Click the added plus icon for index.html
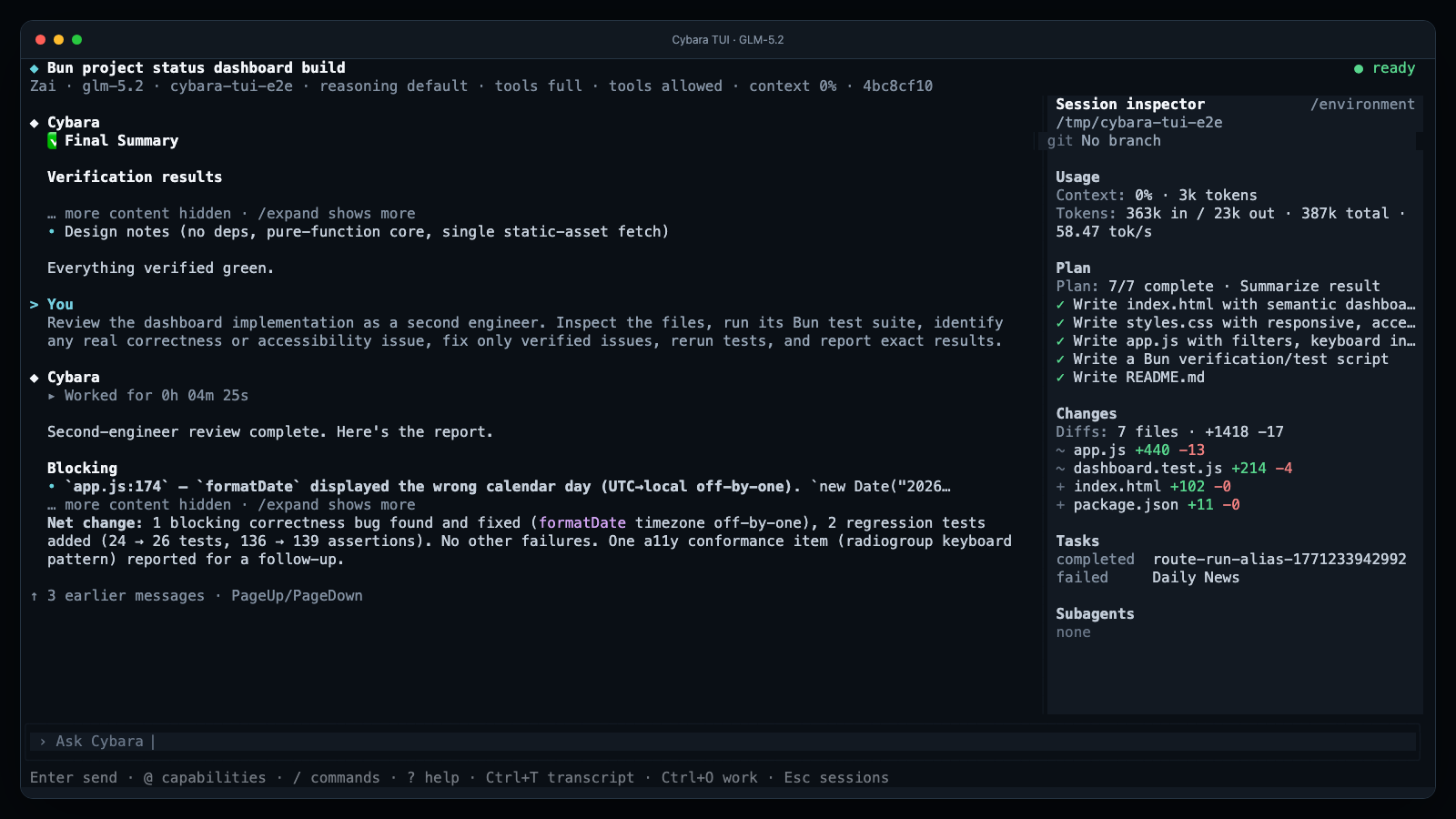Image resolution: width=1456 pixels, height=819 pixels. 1060,487
